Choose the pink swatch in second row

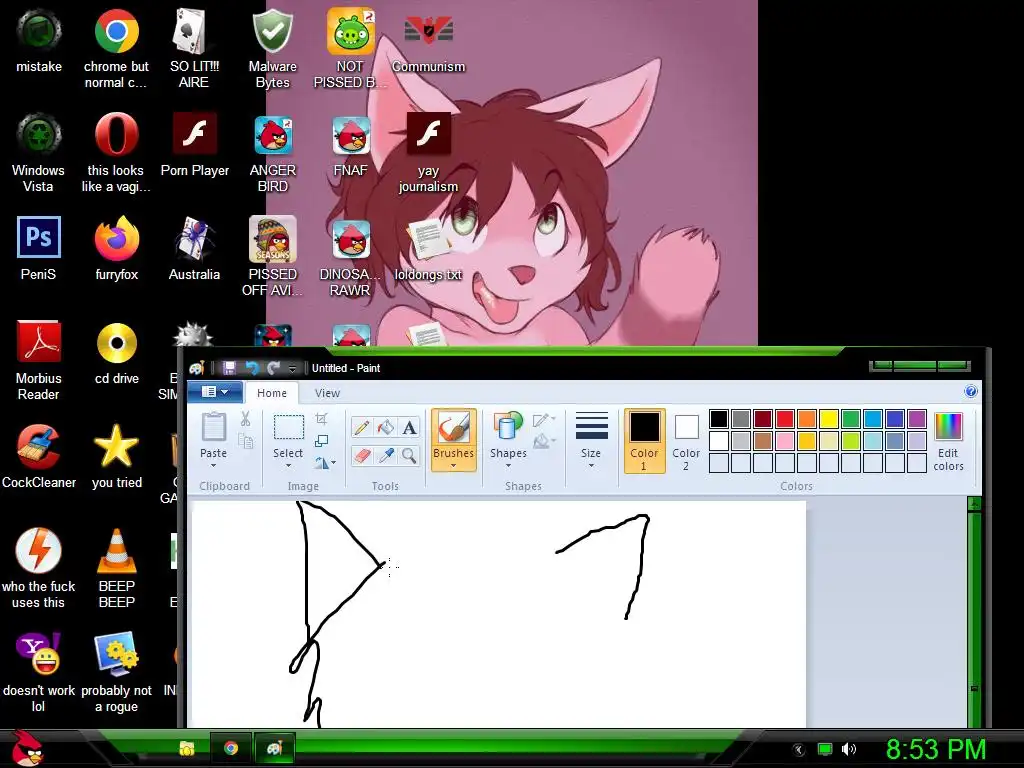(785, 441)
